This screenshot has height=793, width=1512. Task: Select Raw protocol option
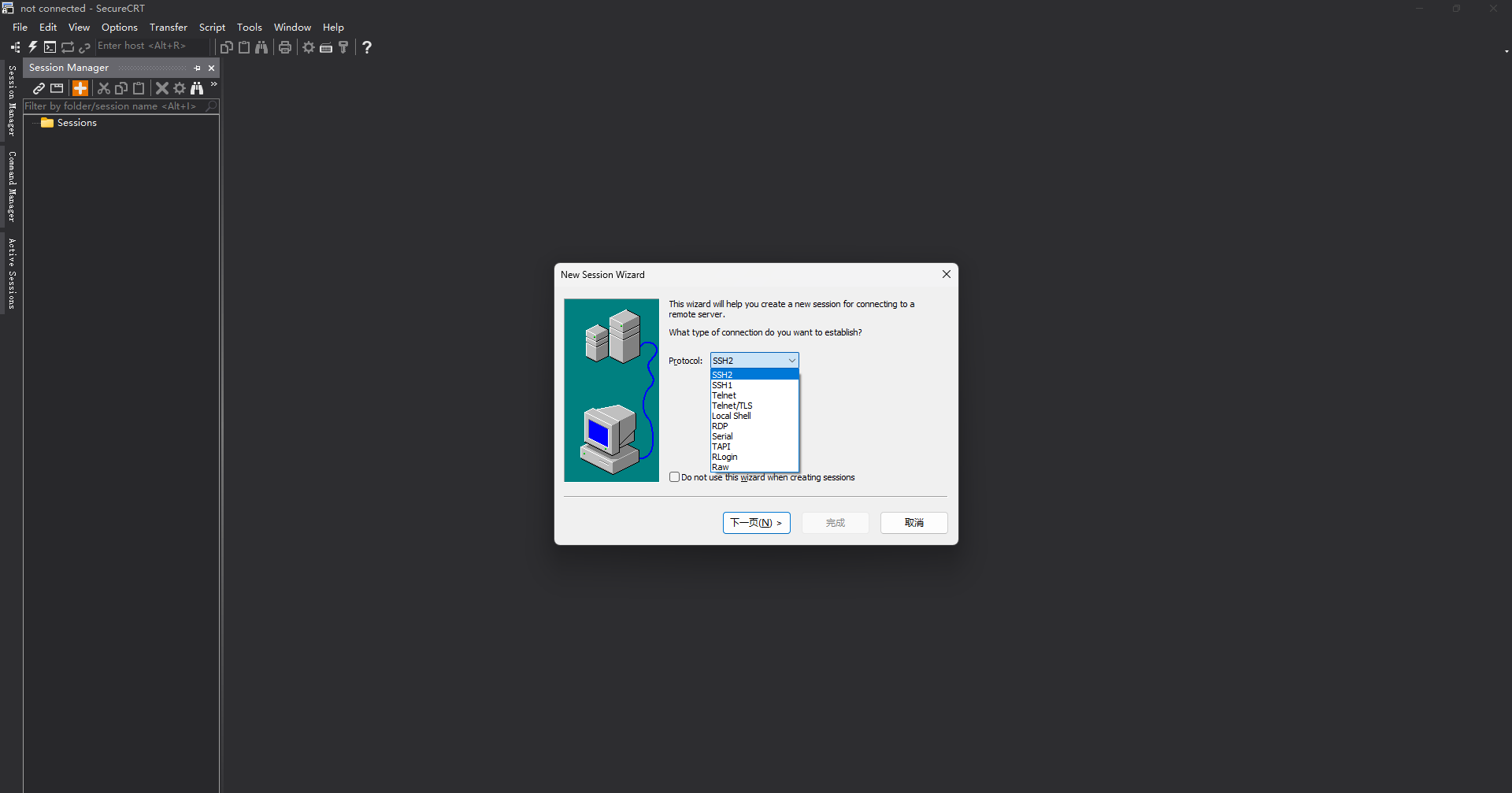click(x=754, y=467)
